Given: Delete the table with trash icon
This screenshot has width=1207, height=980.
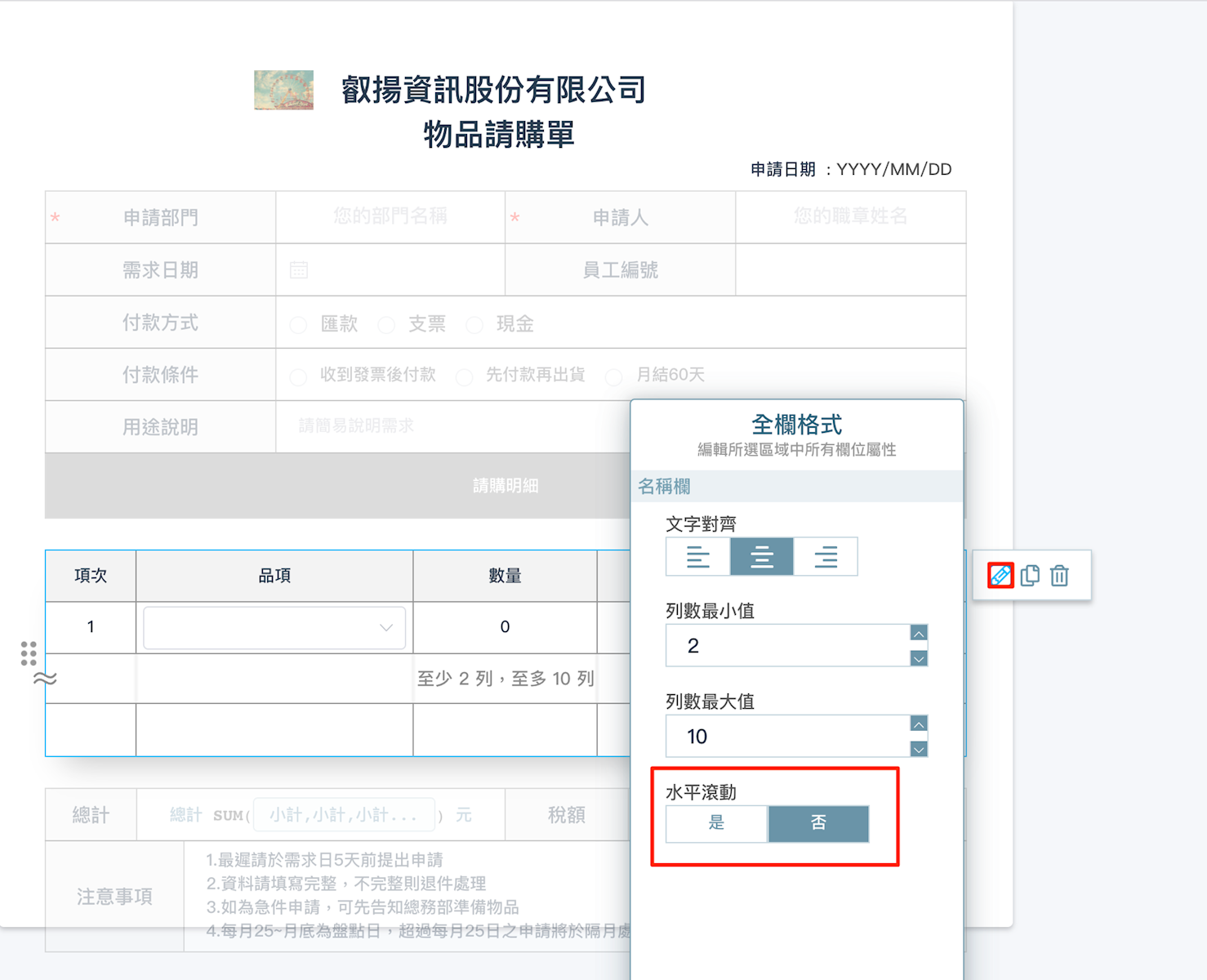Looking at the screenshot, I should (1059, 576).
